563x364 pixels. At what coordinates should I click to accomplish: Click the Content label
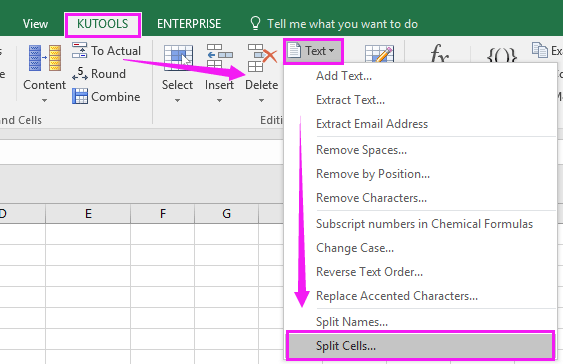pos(45,85)
